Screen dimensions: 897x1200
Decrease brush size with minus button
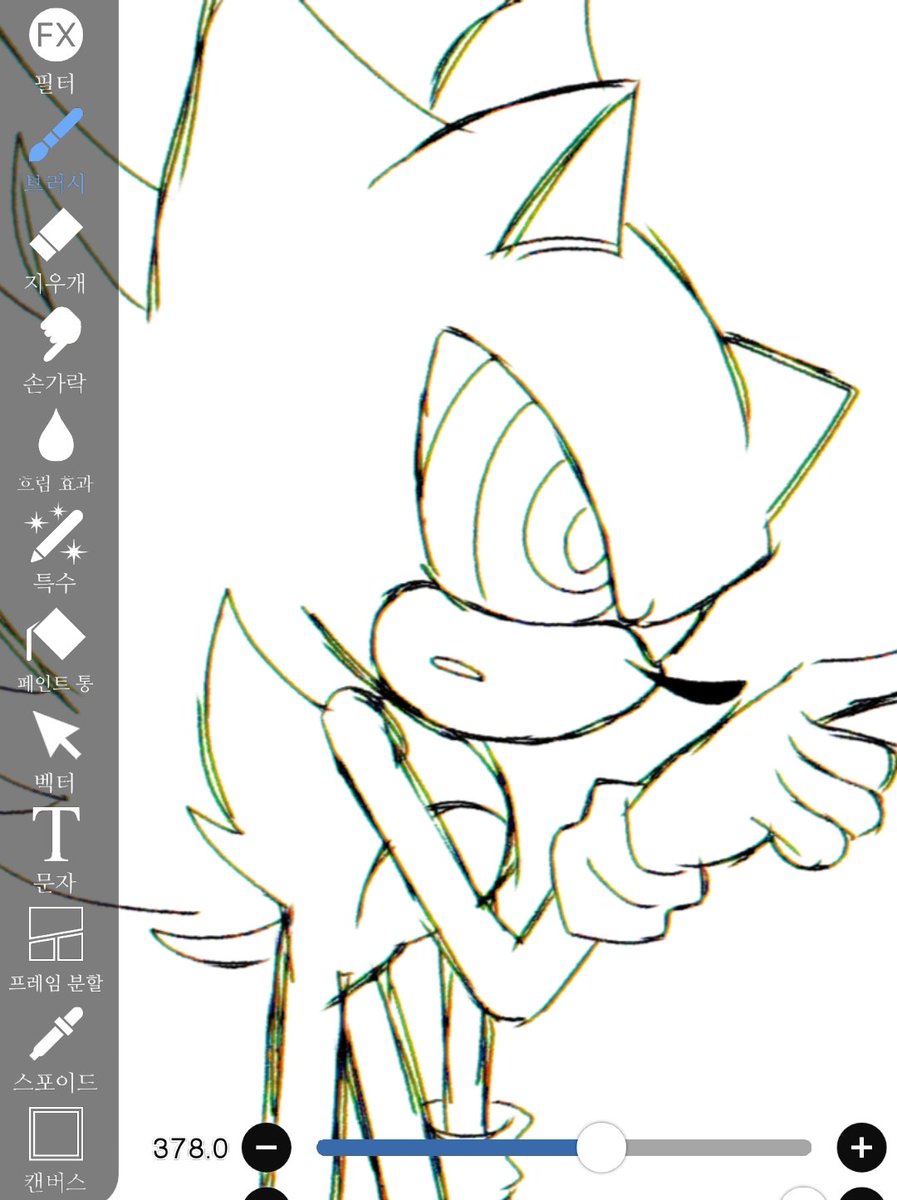pyautogui.click(x=266, y=1147)
